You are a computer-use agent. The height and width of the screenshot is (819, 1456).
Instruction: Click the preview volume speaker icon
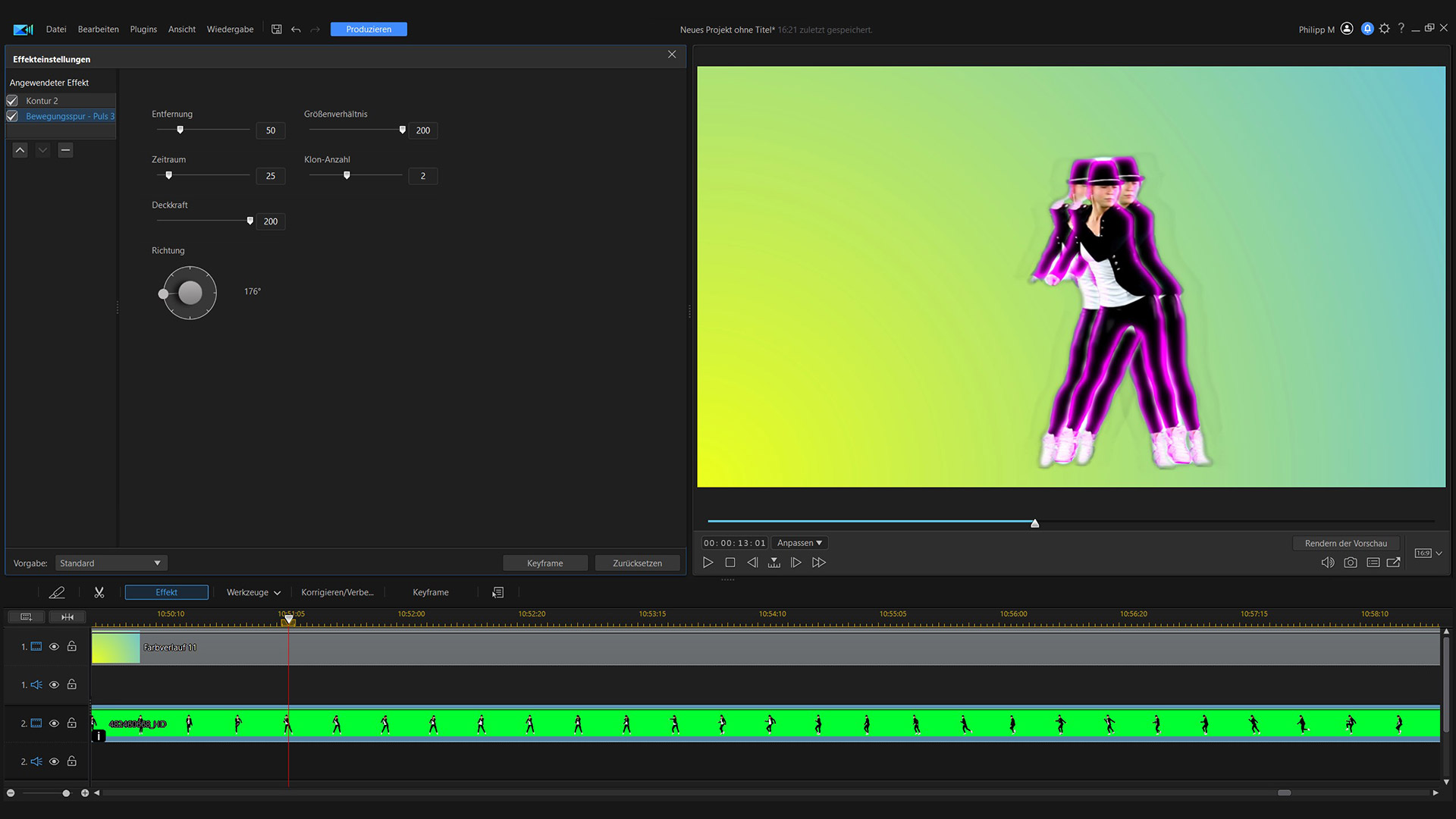point(1327,563)
